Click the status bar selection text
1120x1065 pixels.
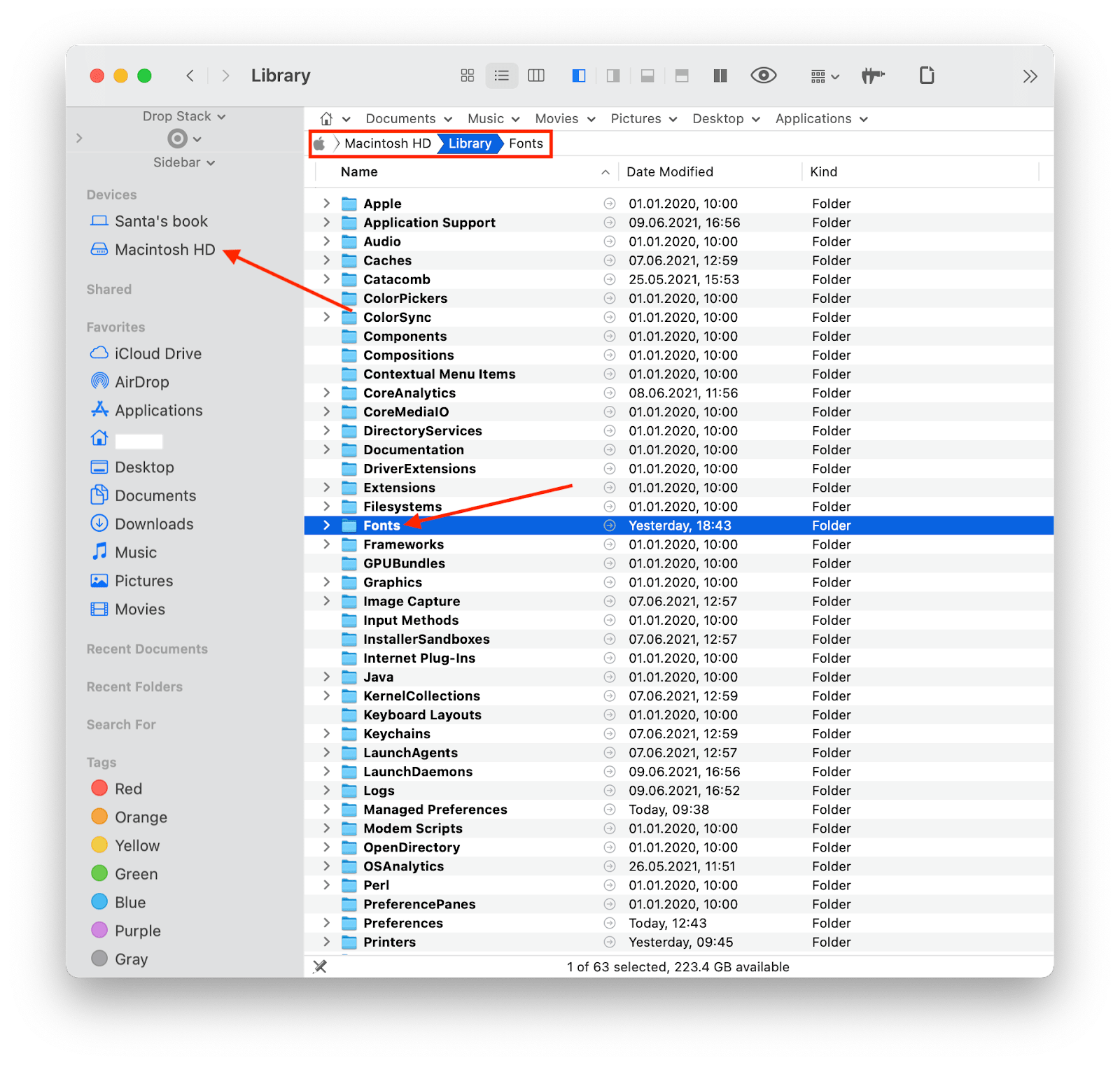(x=678, y=967)
